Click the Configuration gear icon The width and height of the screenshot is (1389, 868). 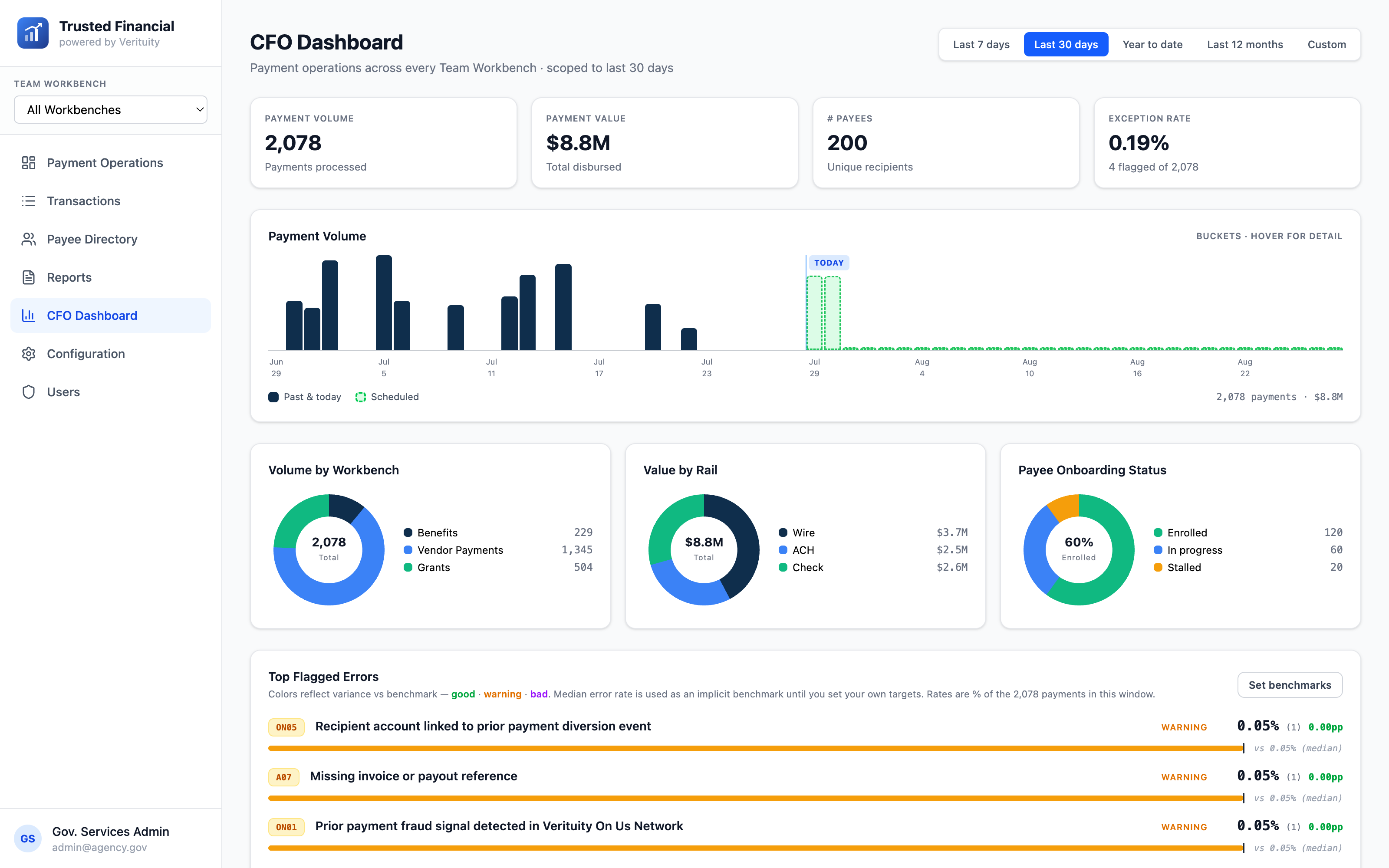(x=29, y=354)
